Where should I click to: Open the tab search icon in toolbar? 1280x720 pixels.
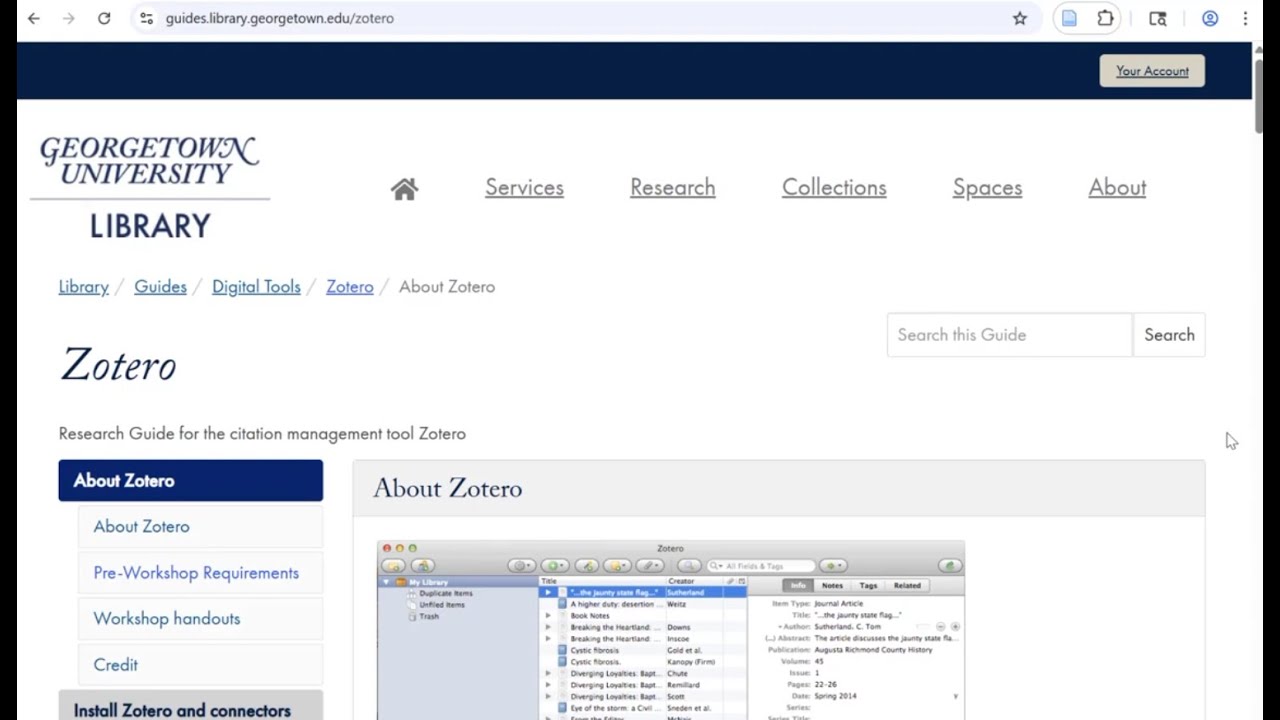[1158, 18]
